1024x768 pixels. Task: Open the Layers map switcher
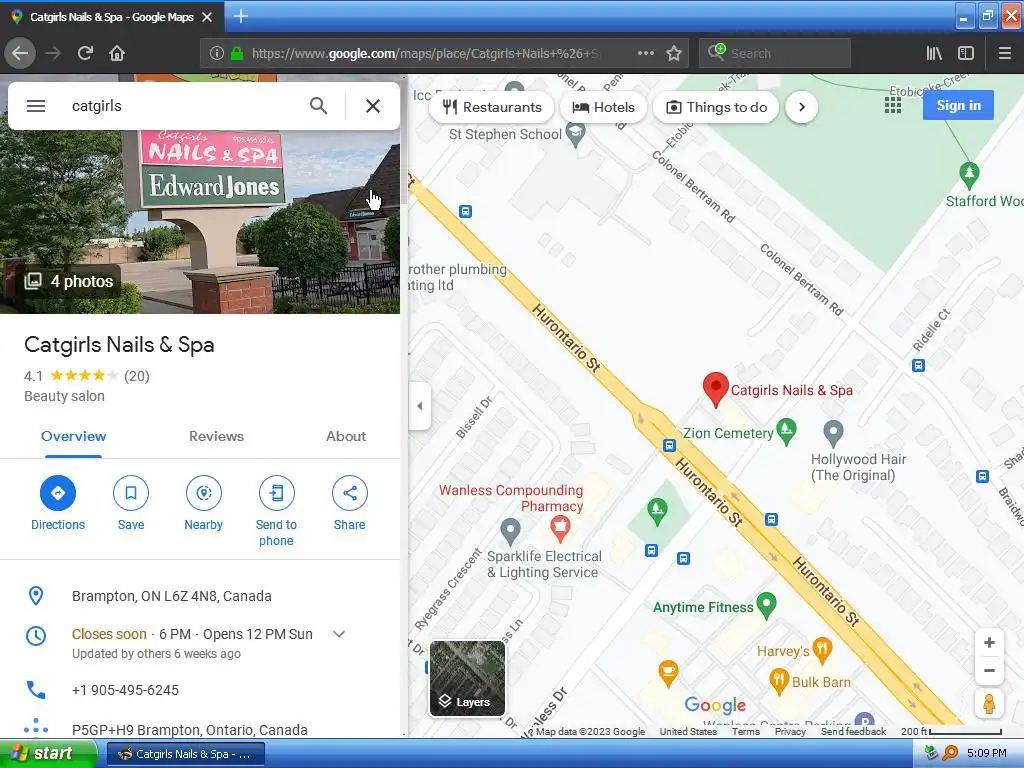click(x=467, y=678)
